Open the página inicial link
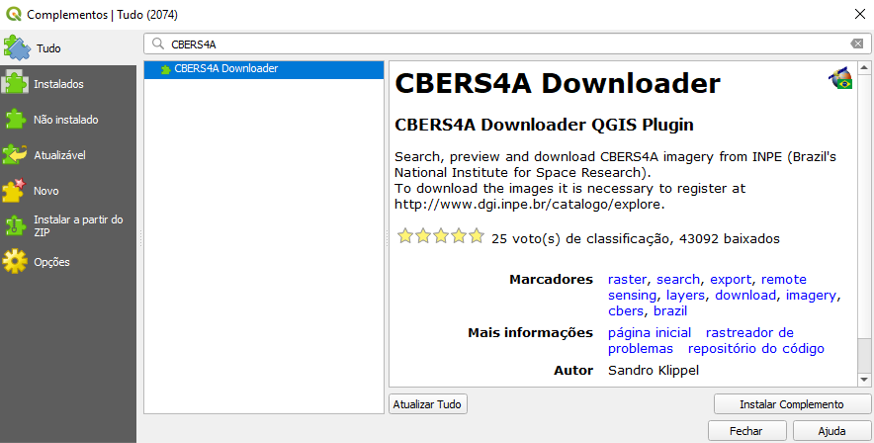Screen dimensions: 874x443 (649, 332)
